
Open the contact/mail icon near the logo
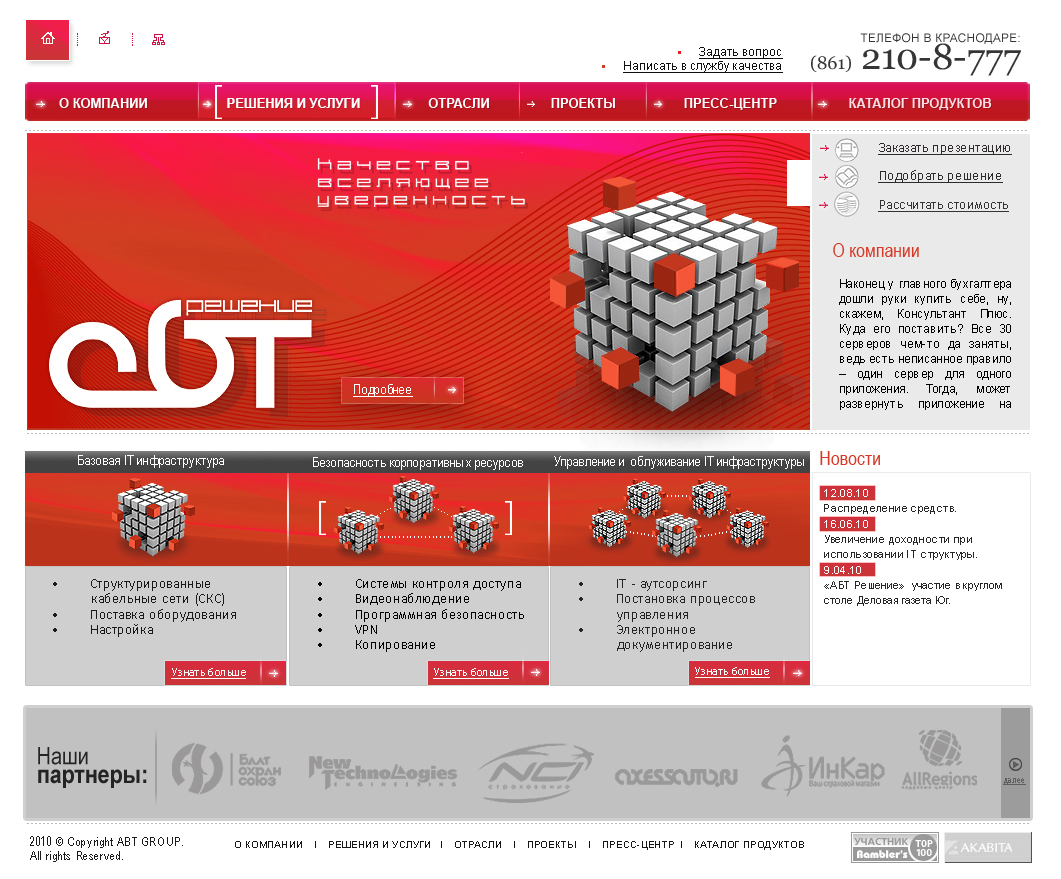click(x=104, y=38)
